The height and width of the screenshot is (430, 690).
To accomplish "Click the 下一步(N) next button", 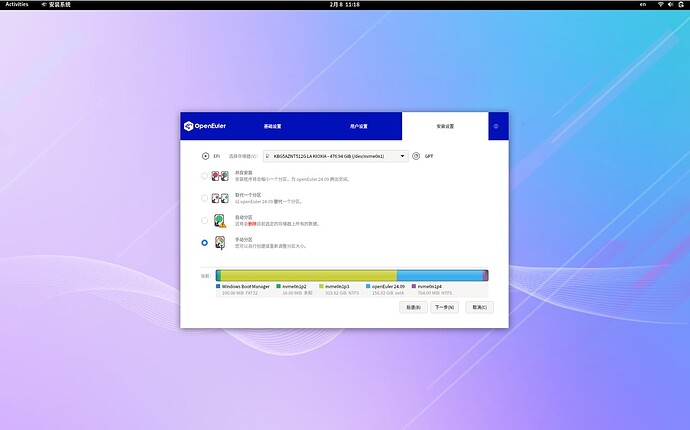I will pos(445,307).
